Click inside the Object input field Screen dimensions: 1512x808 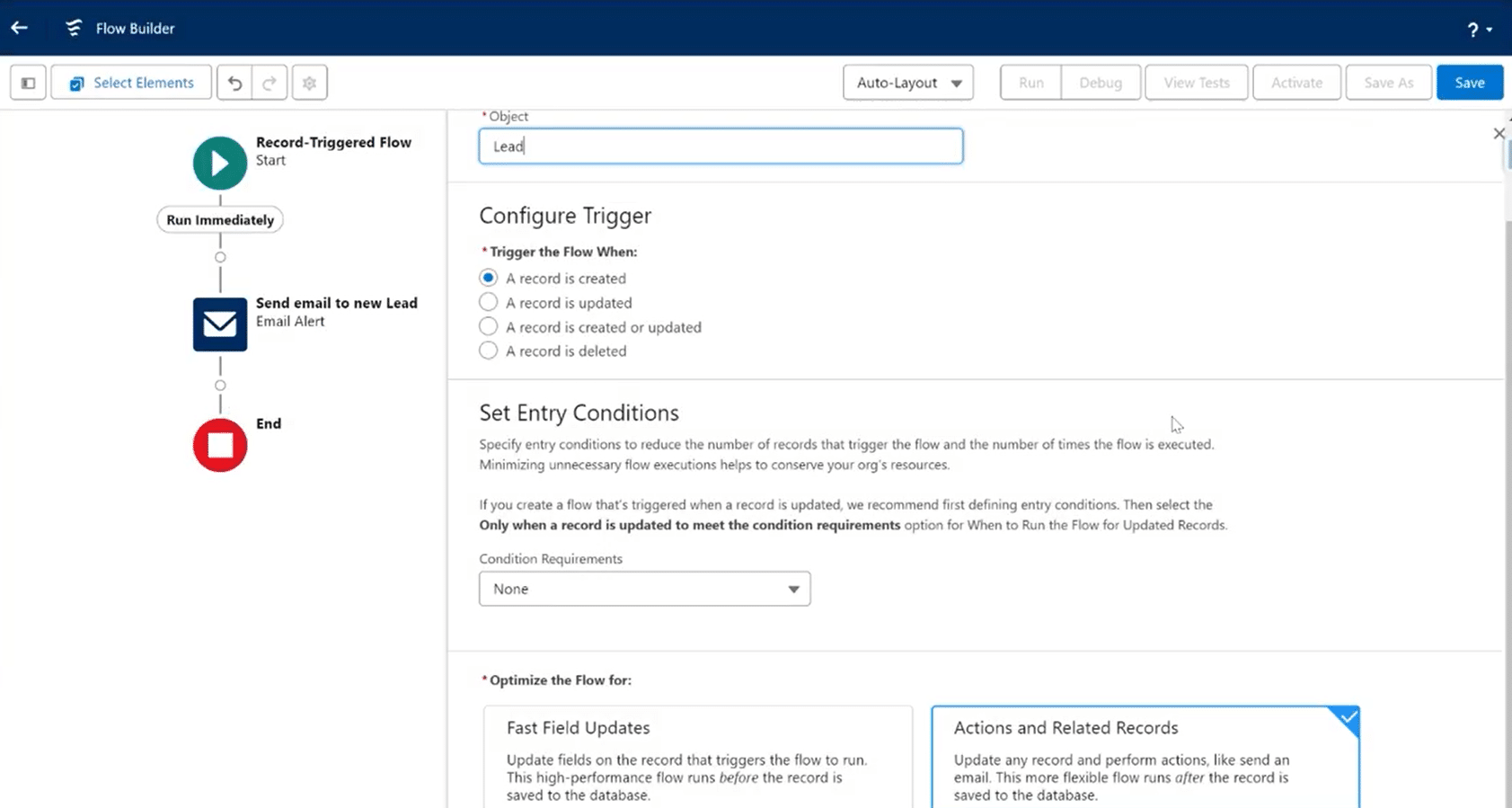pos(721,147)
